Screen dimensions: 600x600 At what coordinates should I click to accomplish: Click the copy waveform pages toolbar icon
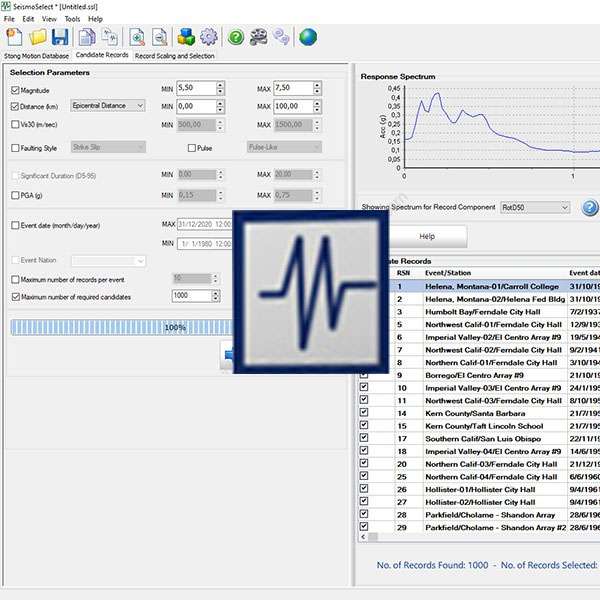tap(110, 37)
